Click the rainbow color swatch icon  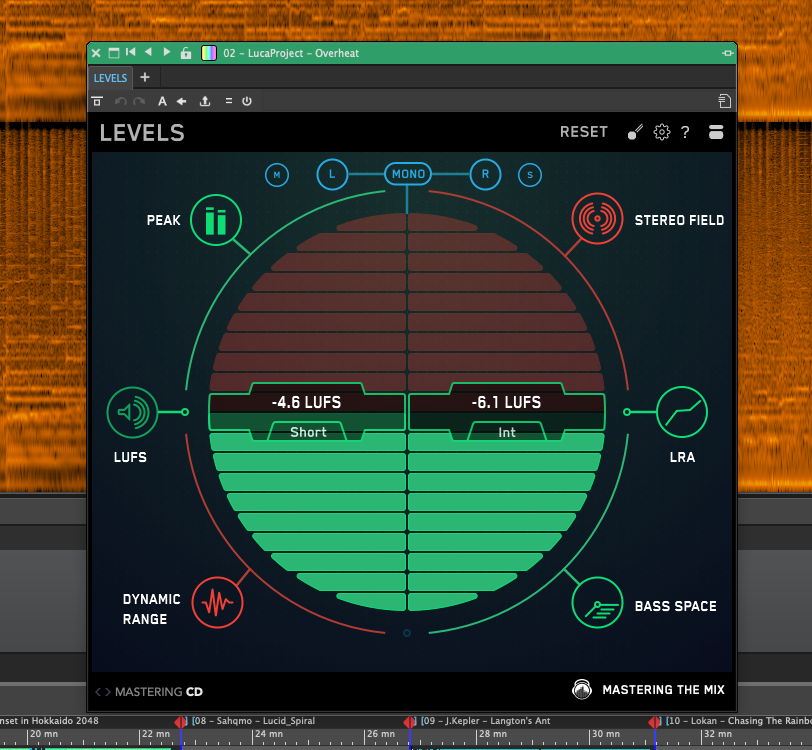click(209, 53)
